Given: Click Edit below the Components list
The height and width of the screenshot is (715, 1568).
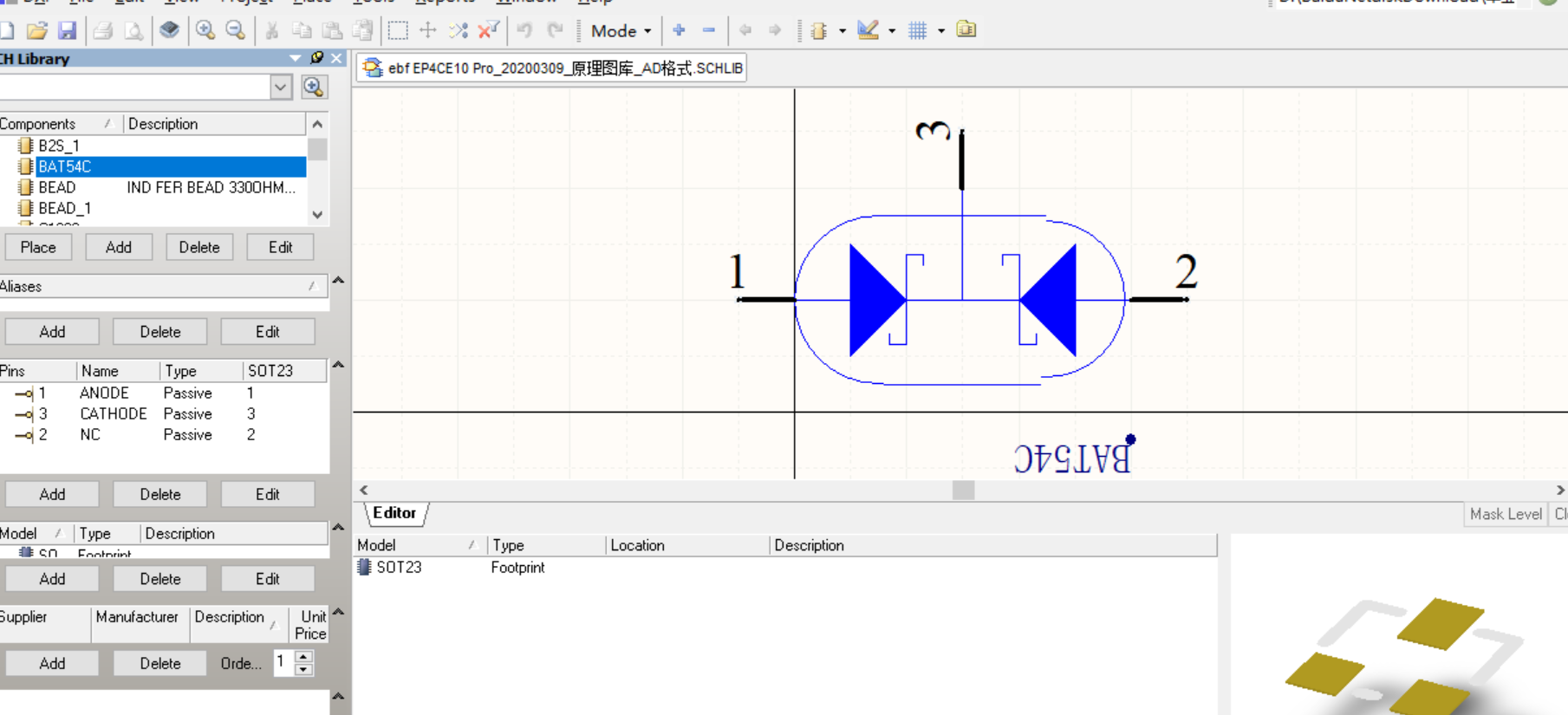Looking at the screenshot, I should click(280, 247).
